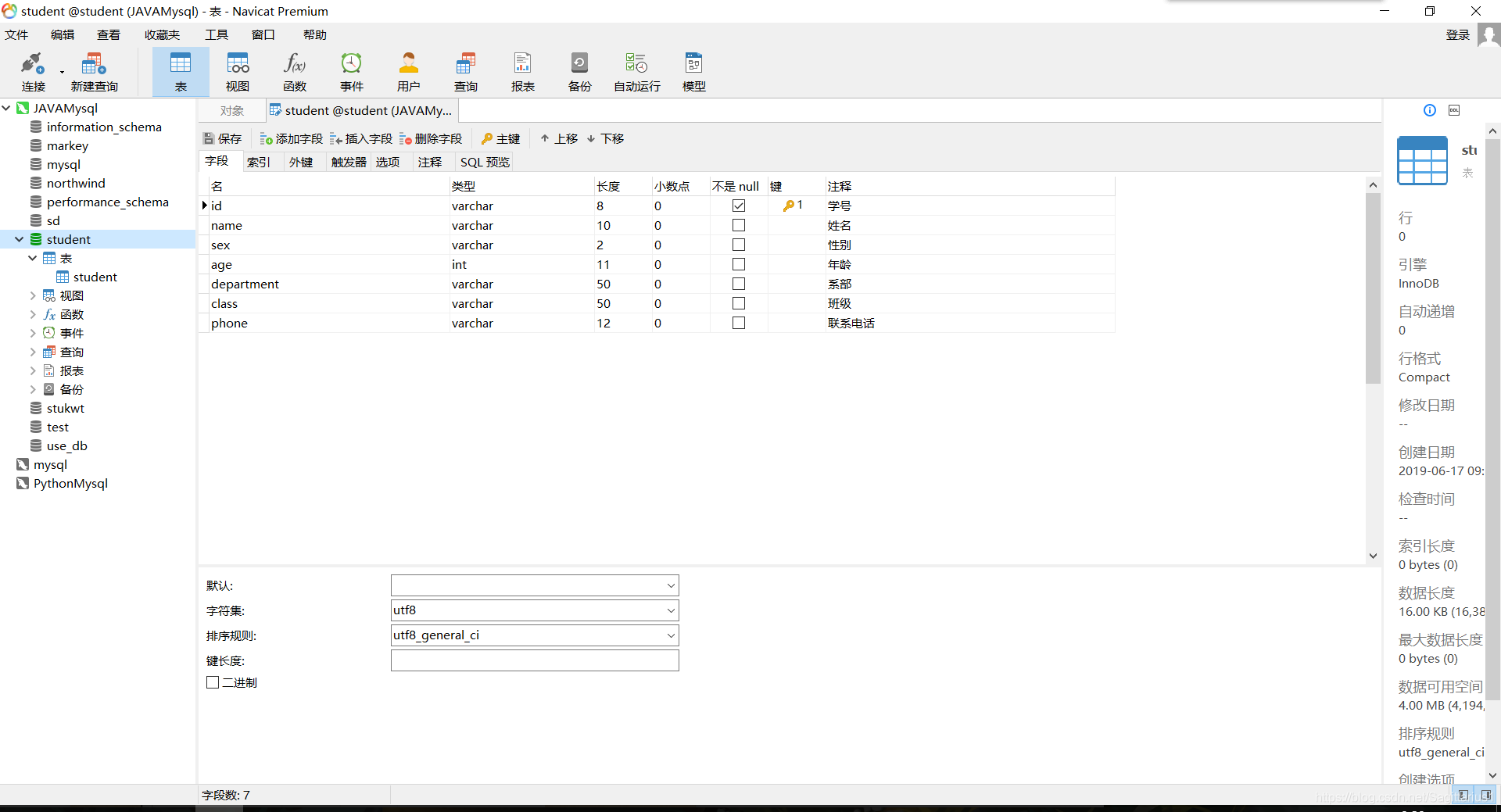Toggle not-null checkbox for phone field
1501x812 pixels.
[739, 323]
